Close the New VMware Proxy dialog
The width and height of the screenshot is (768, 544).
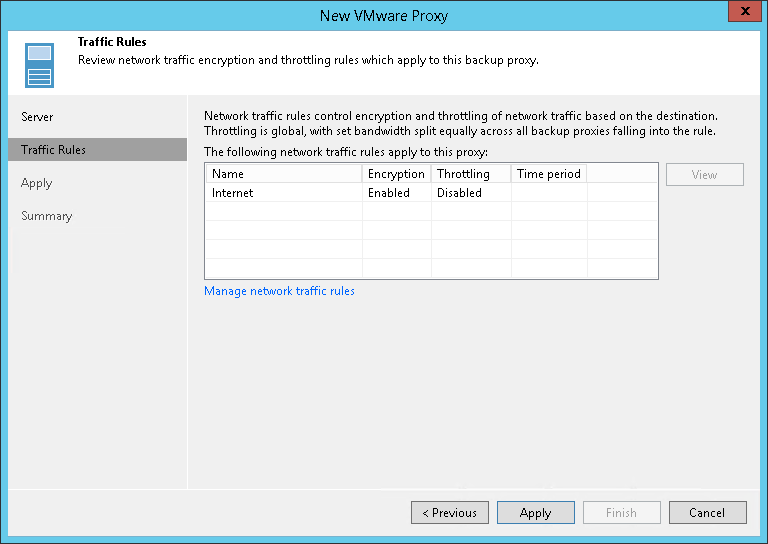click(x=741, y=14)
